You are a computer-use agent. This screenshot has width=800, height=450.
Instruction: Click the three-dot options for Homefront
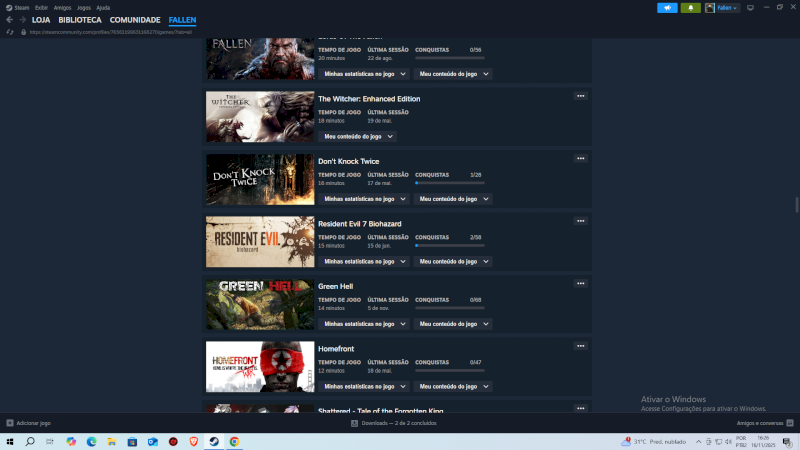click(x=580, y=346)
